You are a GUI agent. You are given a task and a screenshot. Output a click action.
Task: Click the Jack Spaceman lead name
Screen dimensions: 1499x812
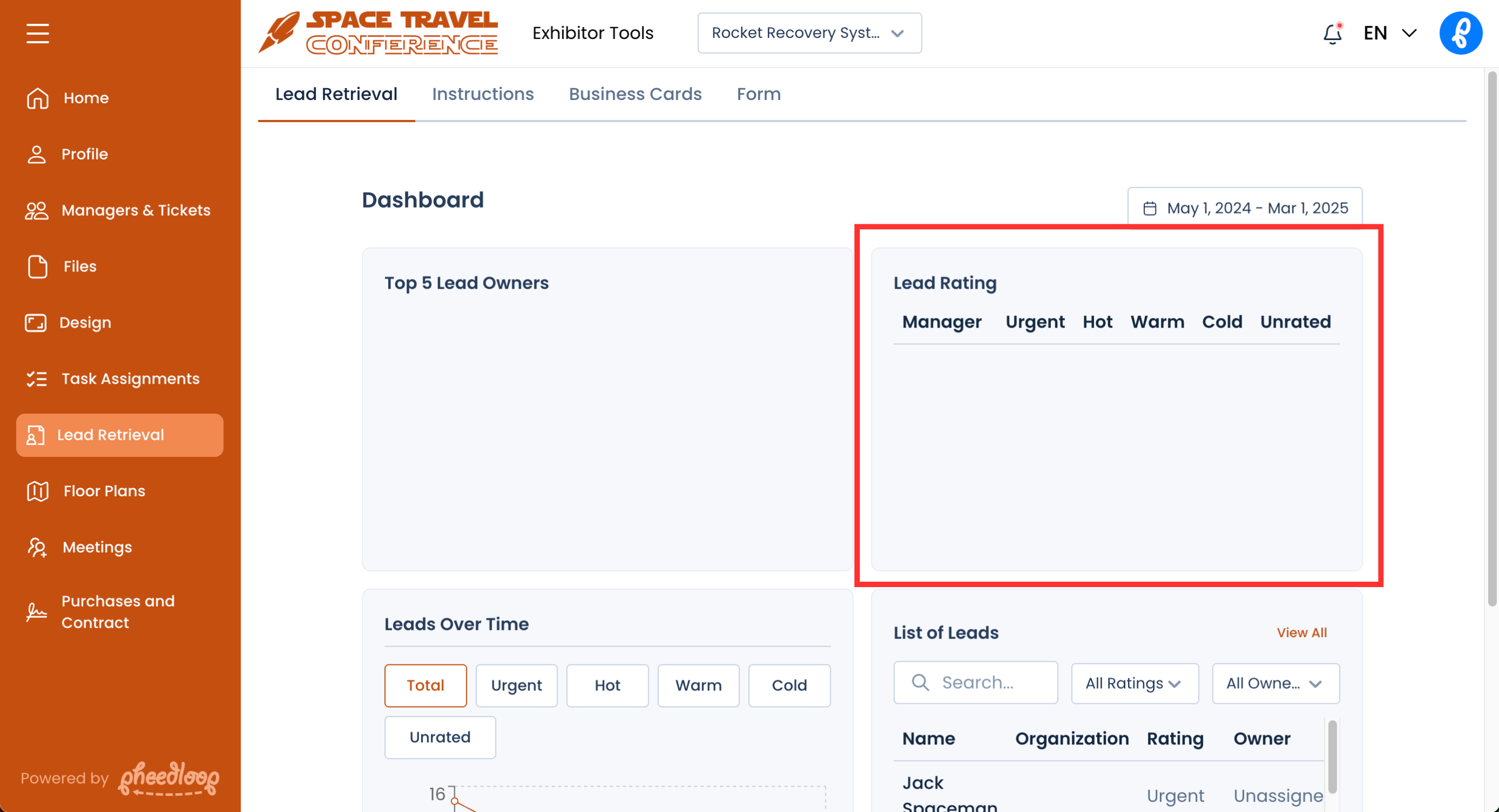950,794
